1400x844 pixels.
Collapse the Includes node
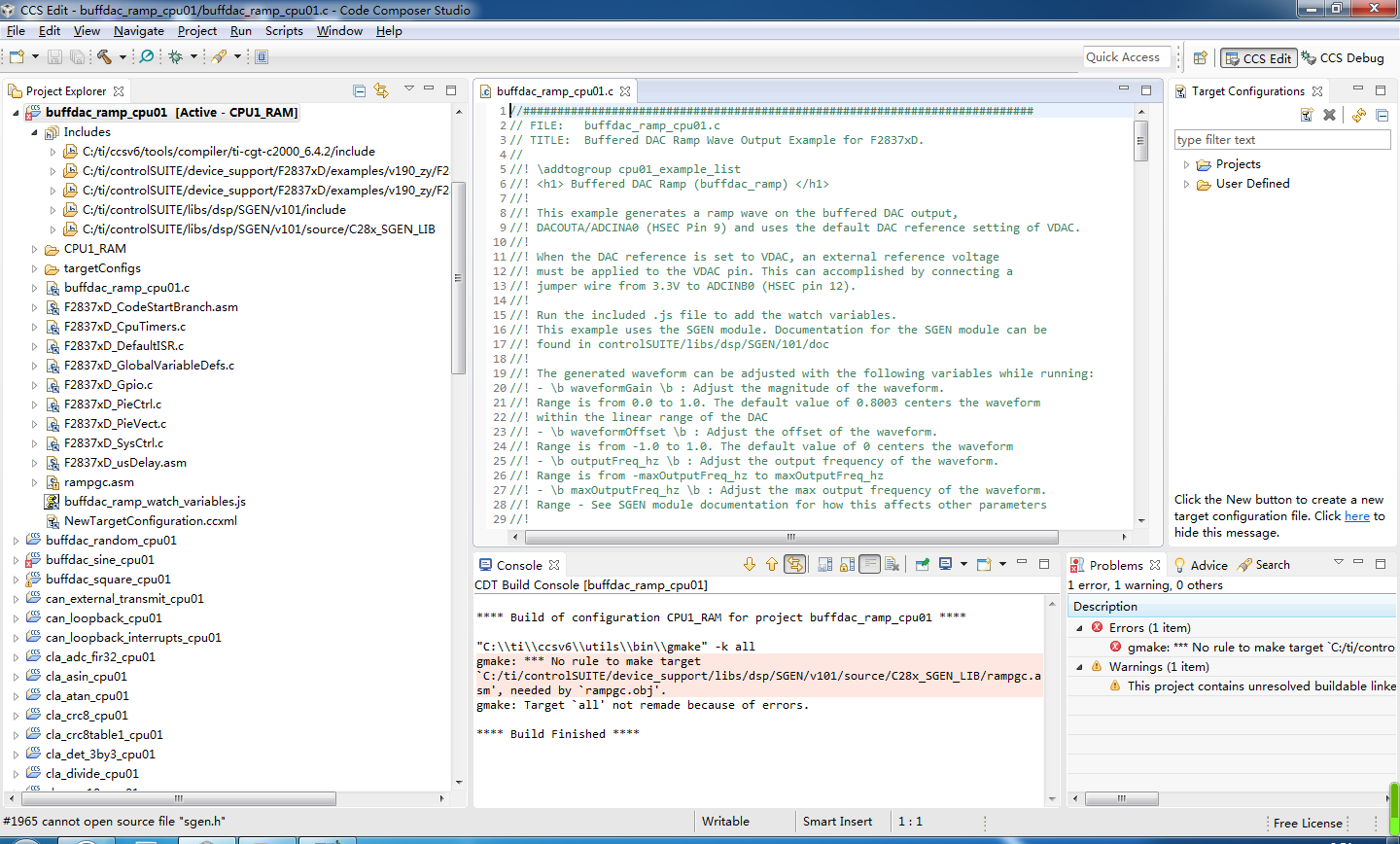(x=34, y=132)
